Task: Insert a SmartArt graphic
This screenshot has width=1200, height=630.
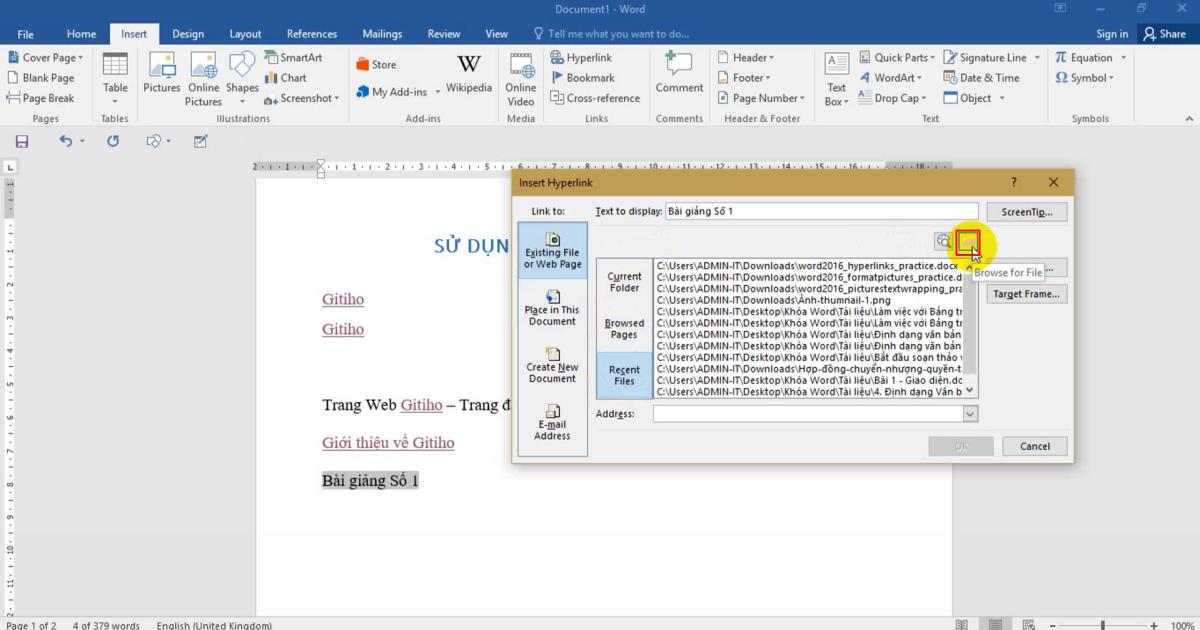Action: [295, 57]
